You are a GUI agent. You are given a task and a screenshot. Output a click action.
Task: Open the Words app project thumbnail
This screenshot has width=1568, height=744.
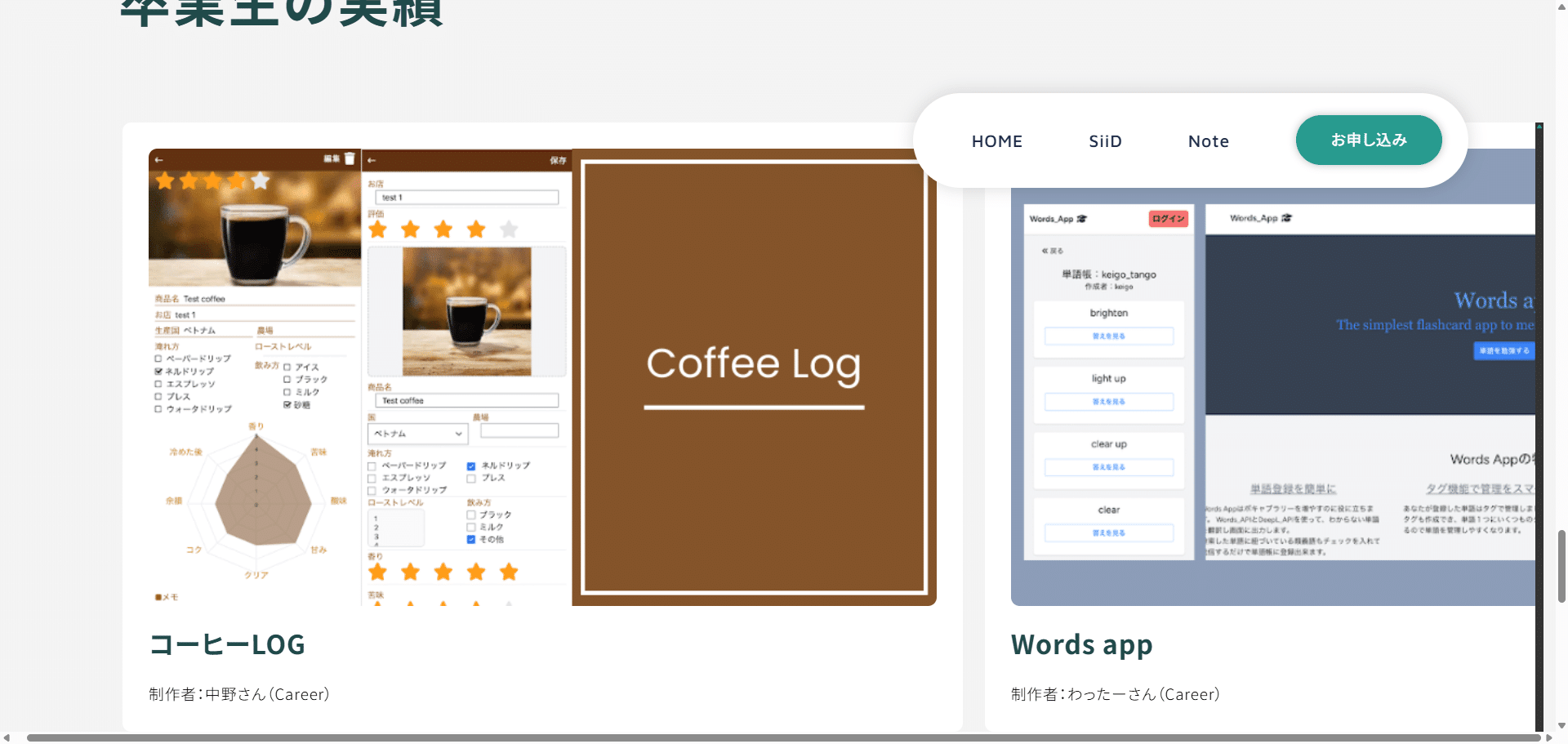click(1273, 377)
